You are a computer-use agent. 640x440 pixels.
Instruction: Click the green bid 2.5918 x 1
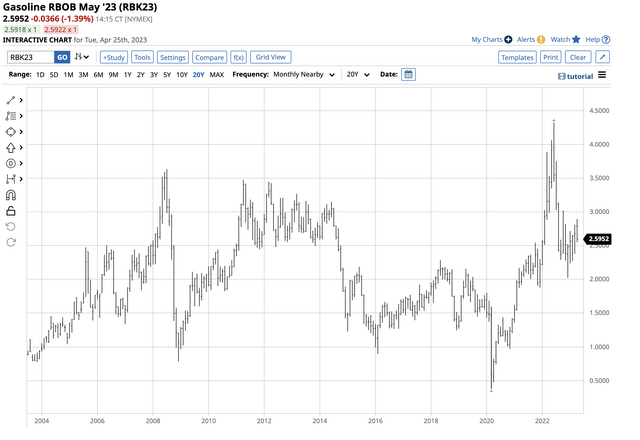20,29
